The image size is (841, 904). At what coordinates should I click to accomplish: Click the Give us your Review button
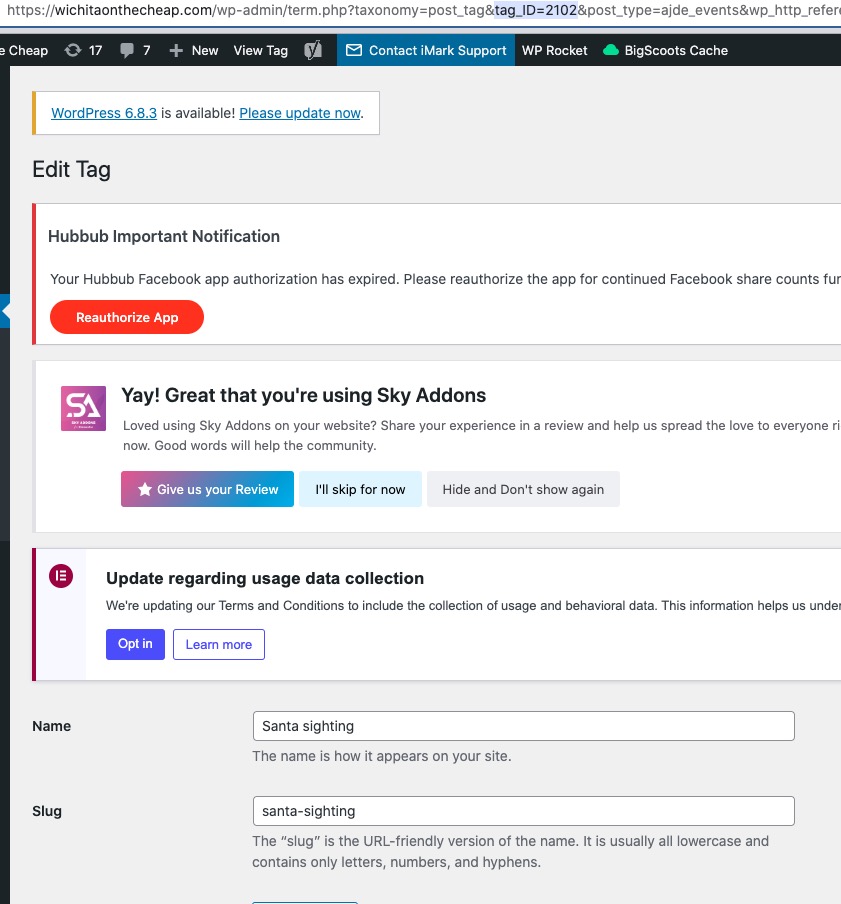[x=207, y=489]
